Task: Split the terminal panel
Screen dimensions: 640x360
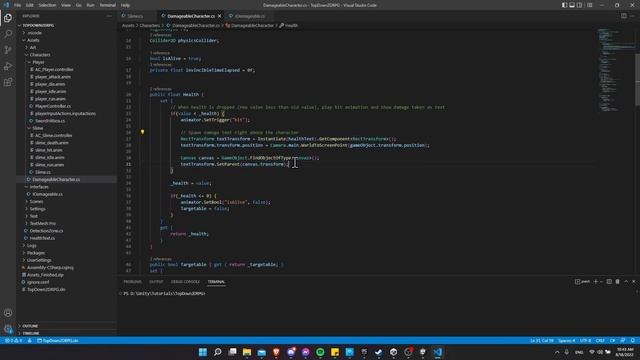Action: click(x=609, y=282)
